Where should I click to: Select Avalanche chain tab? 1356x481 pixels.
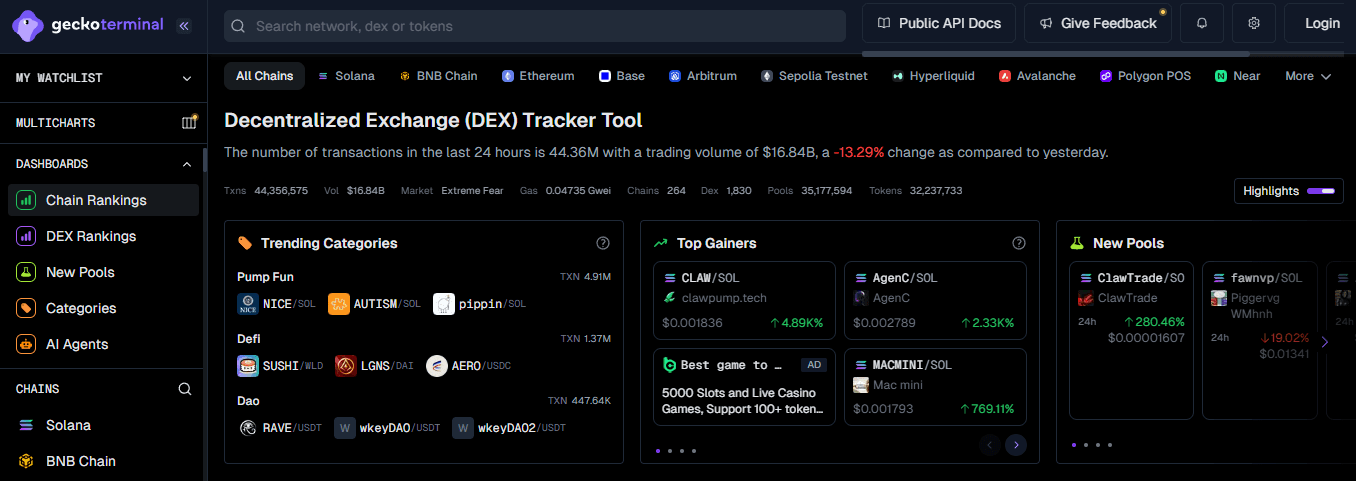(1038, 76)
